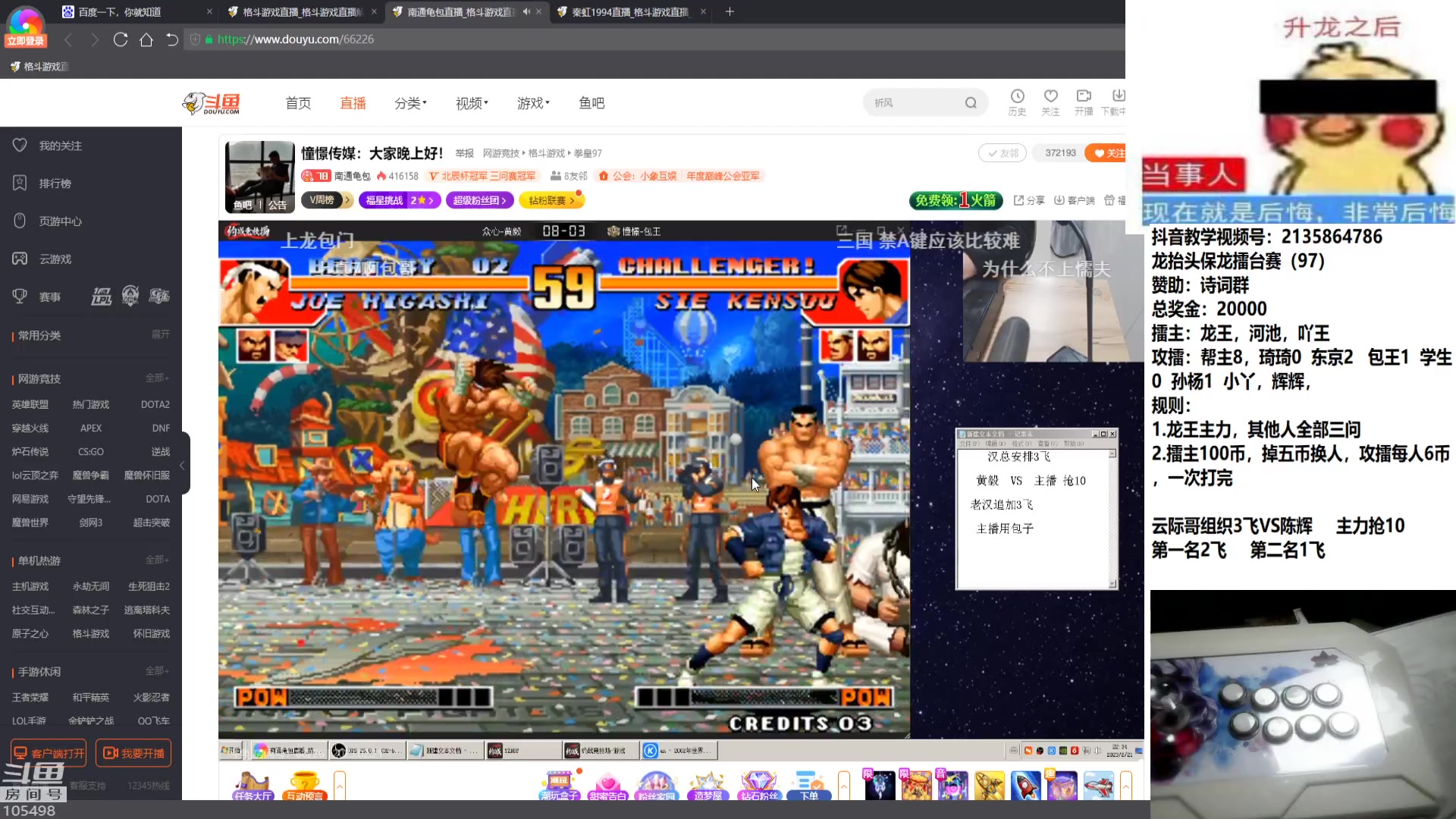Expand the 常用分类 section with 展开
This screenshot has height=819, width=1456.
point(160,334)
